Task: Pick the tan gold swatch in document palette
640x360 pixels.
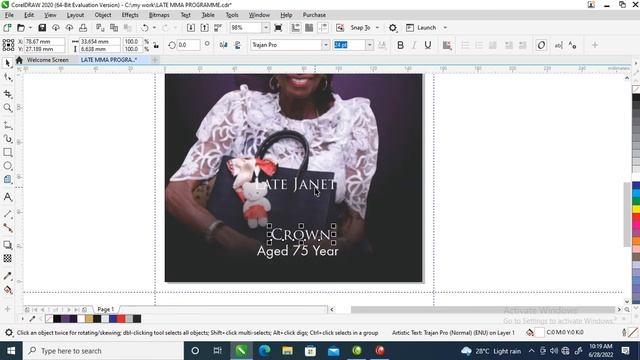Action: [89, 319]
